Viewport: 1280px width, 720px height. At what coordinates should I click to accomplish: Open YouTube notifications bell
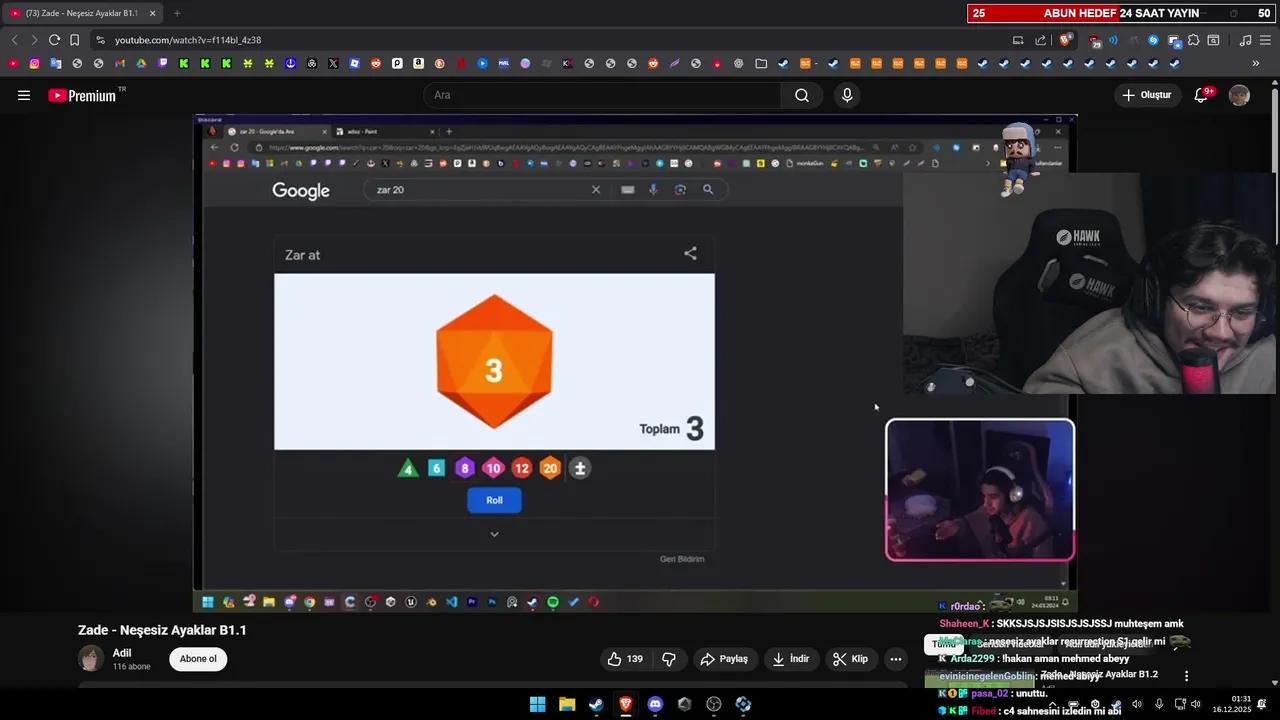click(x=1202, y=95)
